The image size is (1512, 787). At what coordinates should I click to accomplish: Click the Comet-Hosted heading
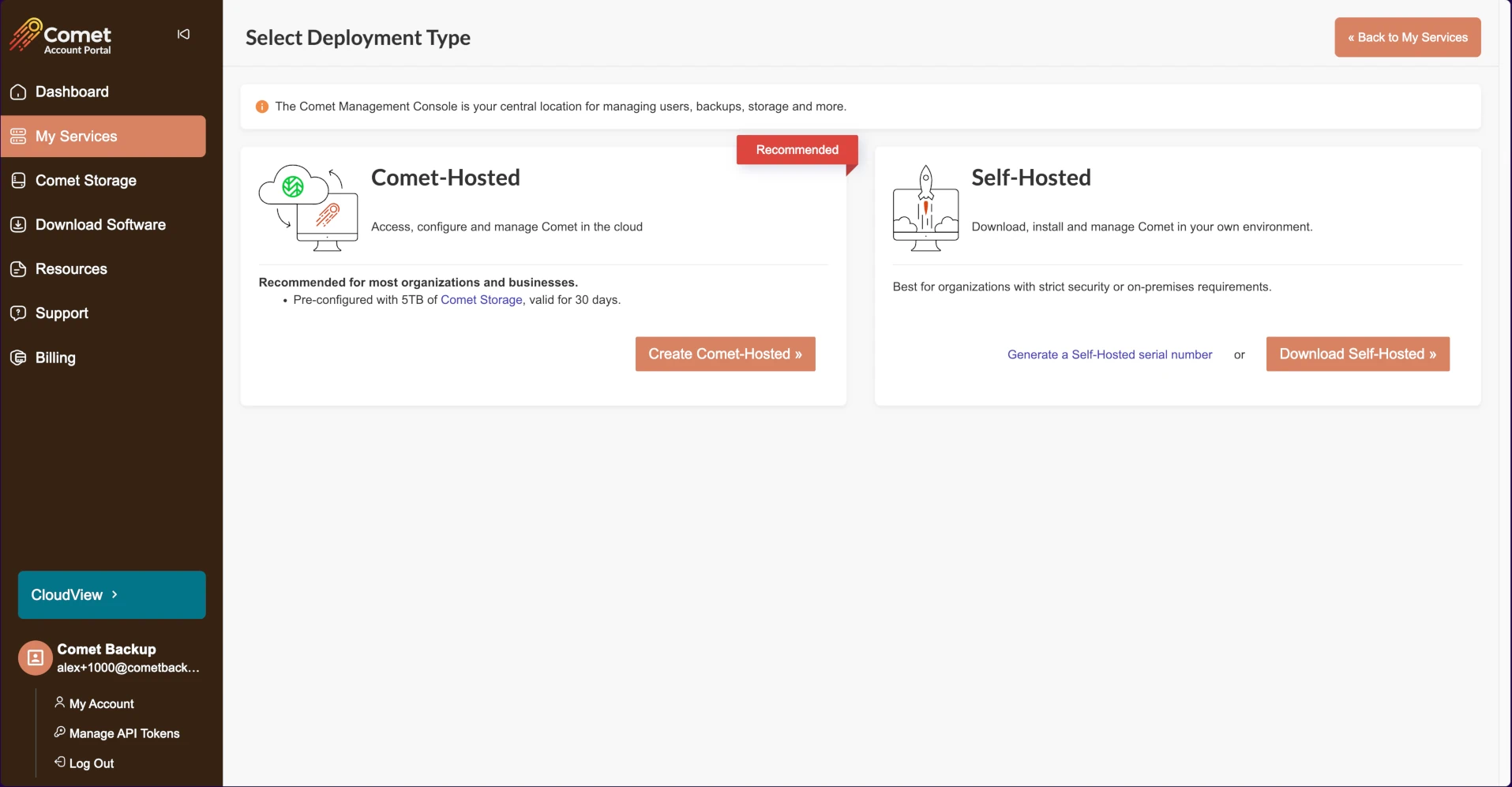pos(446,178)
